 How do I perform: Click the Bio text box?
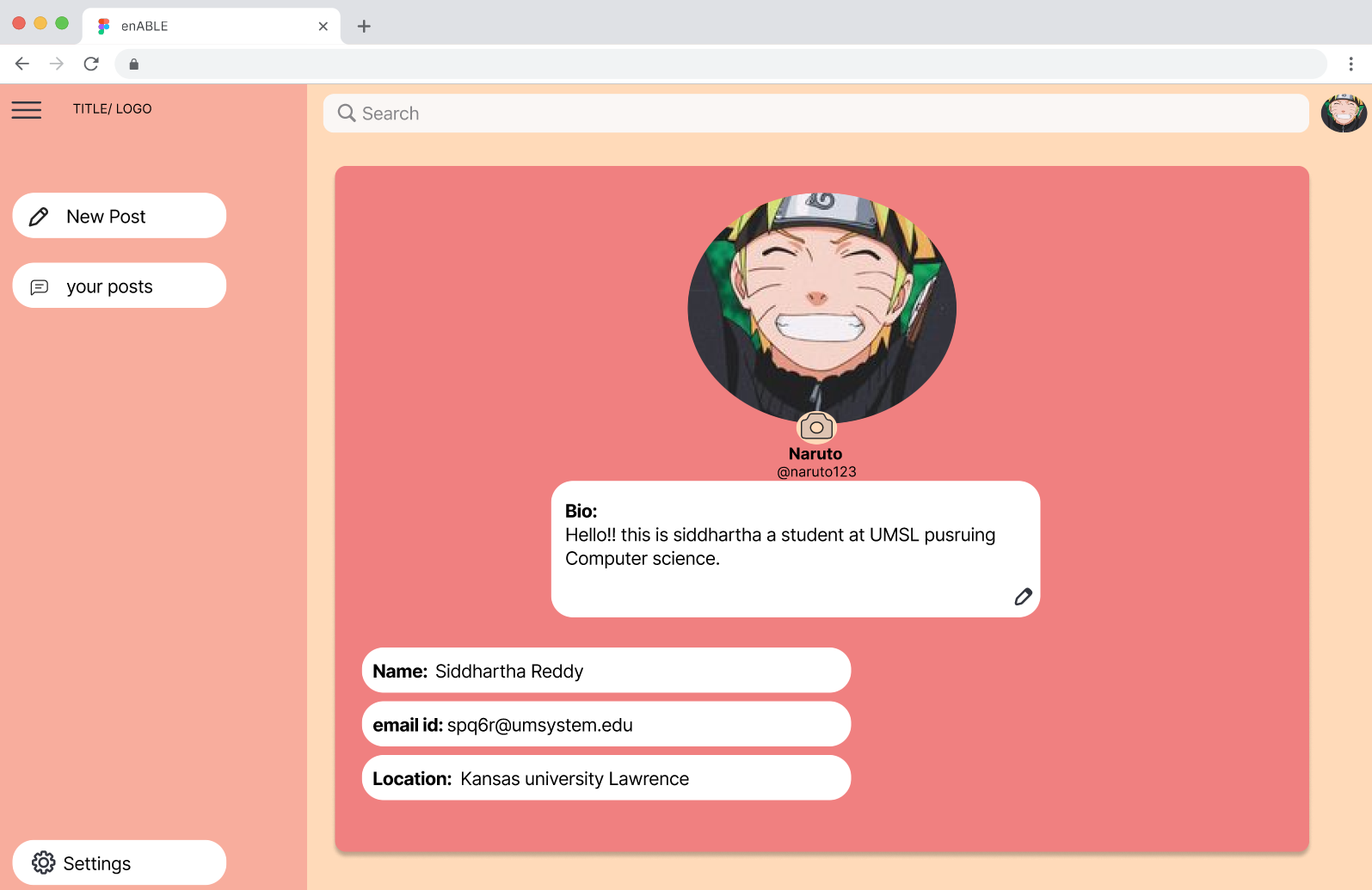click(796, 549)
